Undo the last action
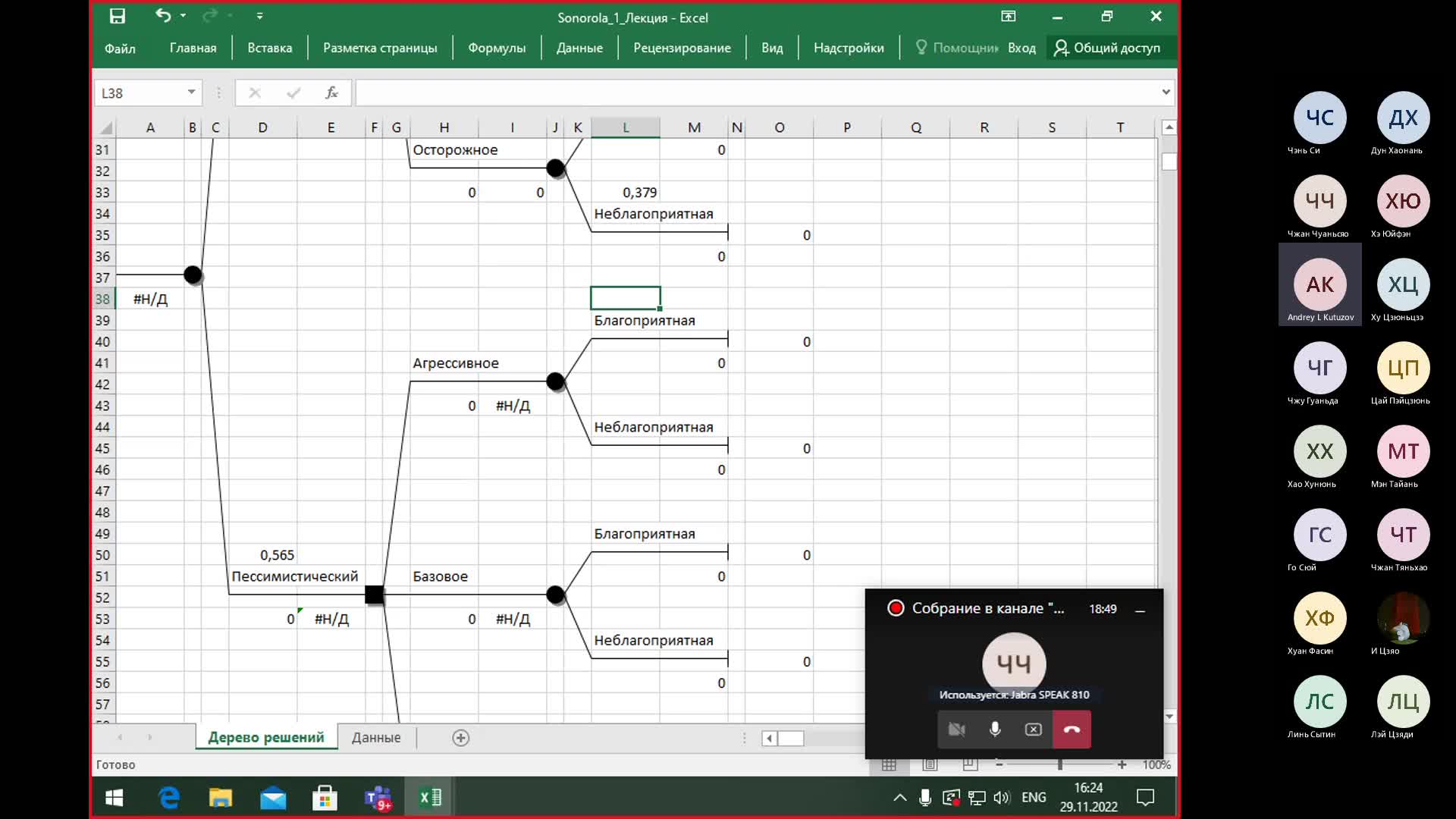This screenshot has height=819, width=1456. coord(163,15)
